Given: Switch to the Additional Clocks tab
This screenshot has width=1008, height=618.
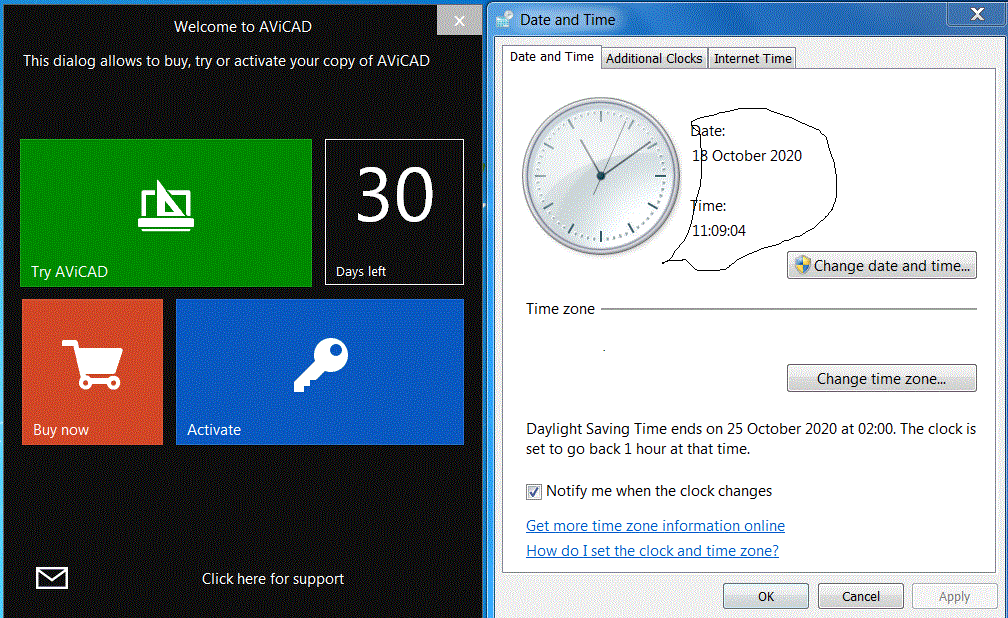Looking at the screenshot, I should tap(654, 59).
